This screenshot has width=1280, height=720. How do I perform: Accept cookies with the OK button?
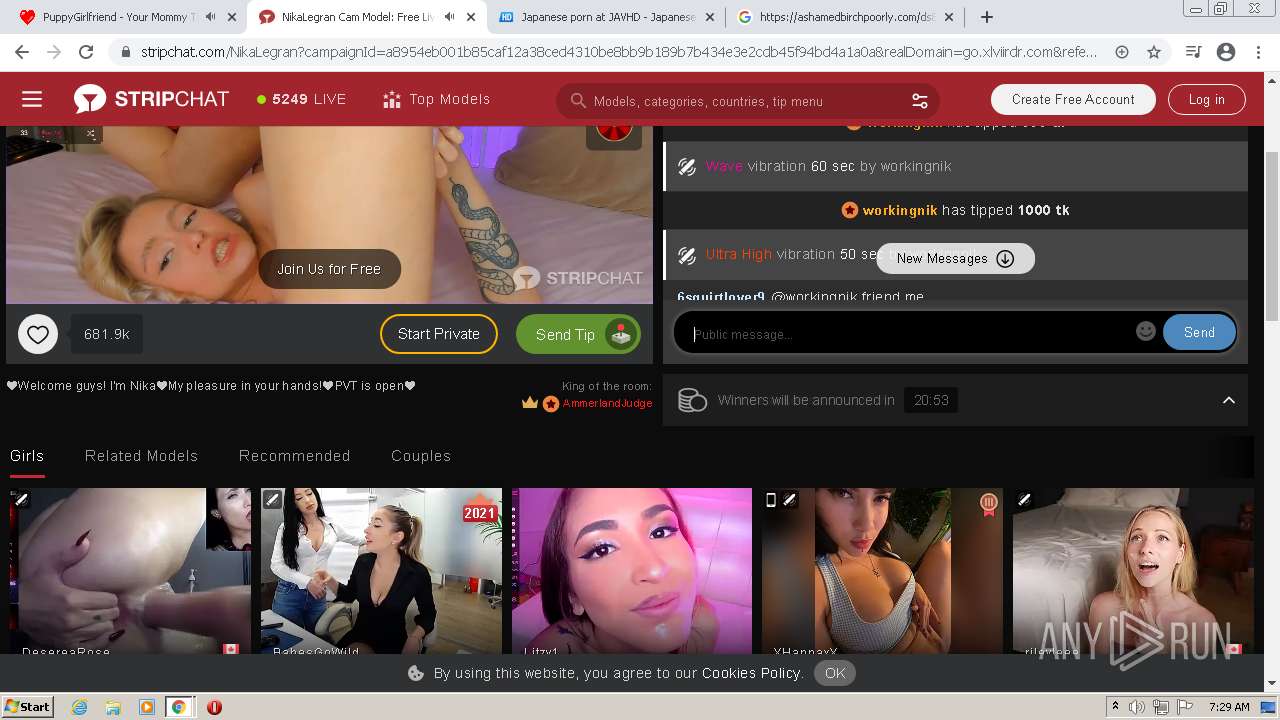(835, 673)
